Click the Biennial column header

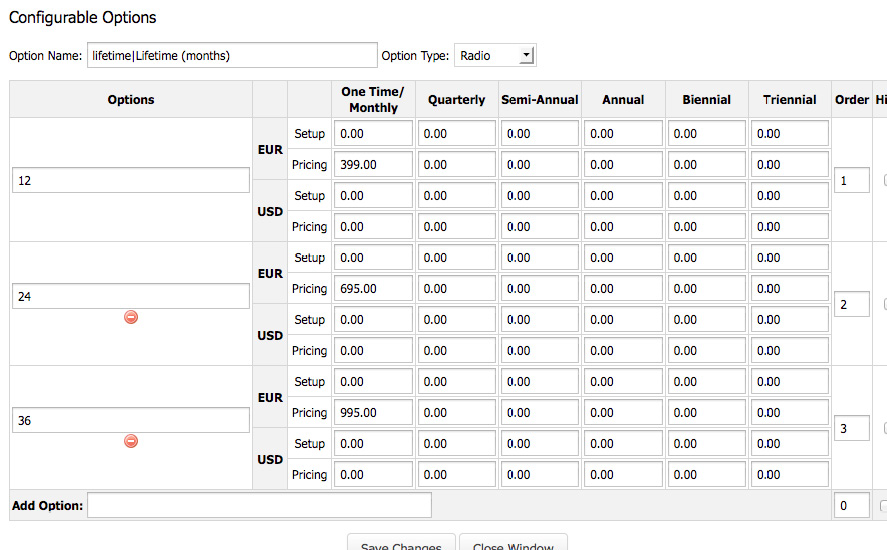707,100
